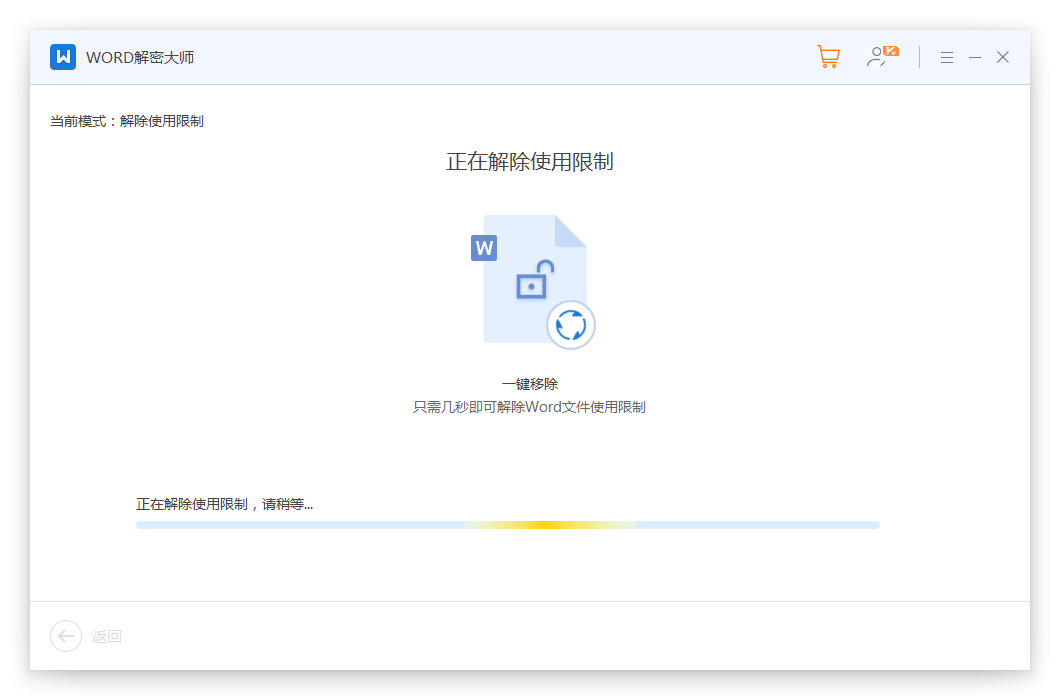1060x700 pixels.
Task: Minimize the WORD解密大师 window
Action: coord(975,57)
